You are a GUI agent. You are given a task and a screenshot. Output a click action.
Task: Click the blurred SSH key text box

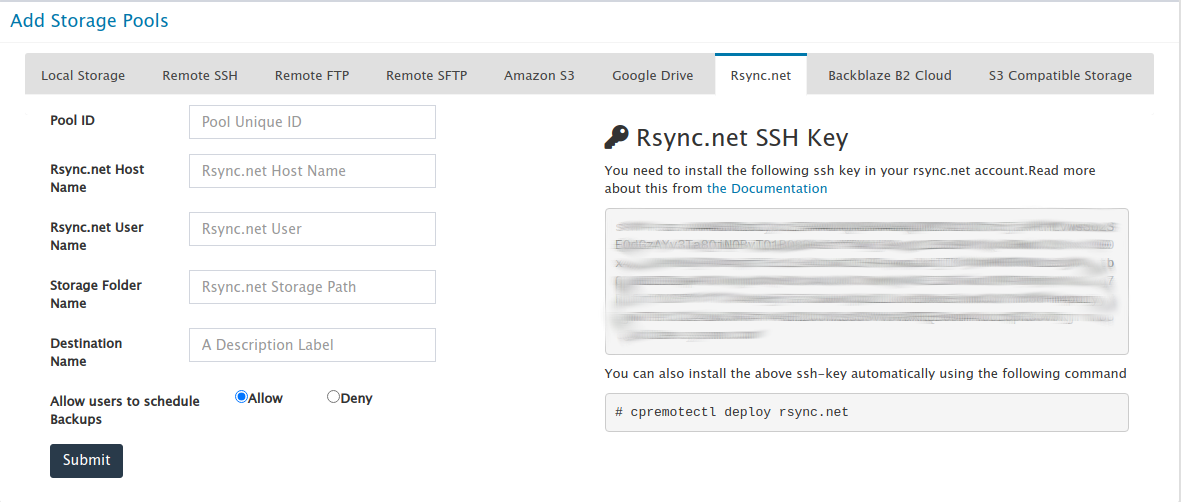(x=867, y=281)
